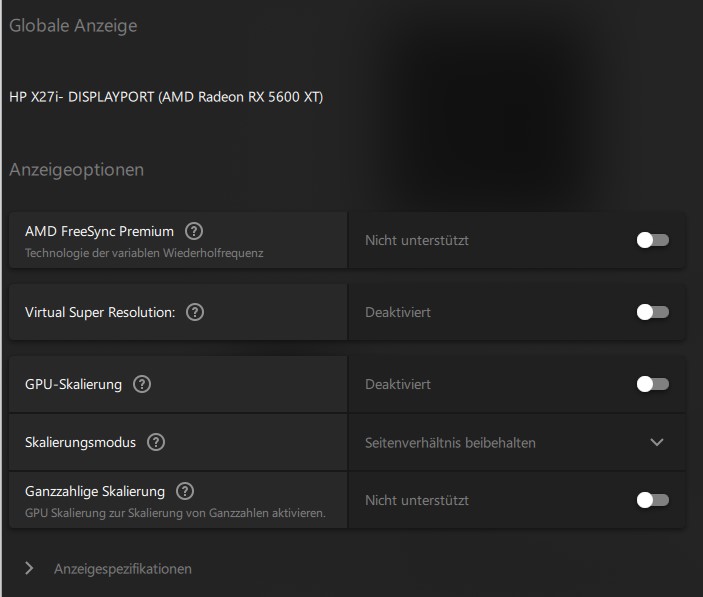Screen dimensions: 703x597
Task: Click the 'Ganzzahlige Skalierung' label
Action: pos(95,492)
